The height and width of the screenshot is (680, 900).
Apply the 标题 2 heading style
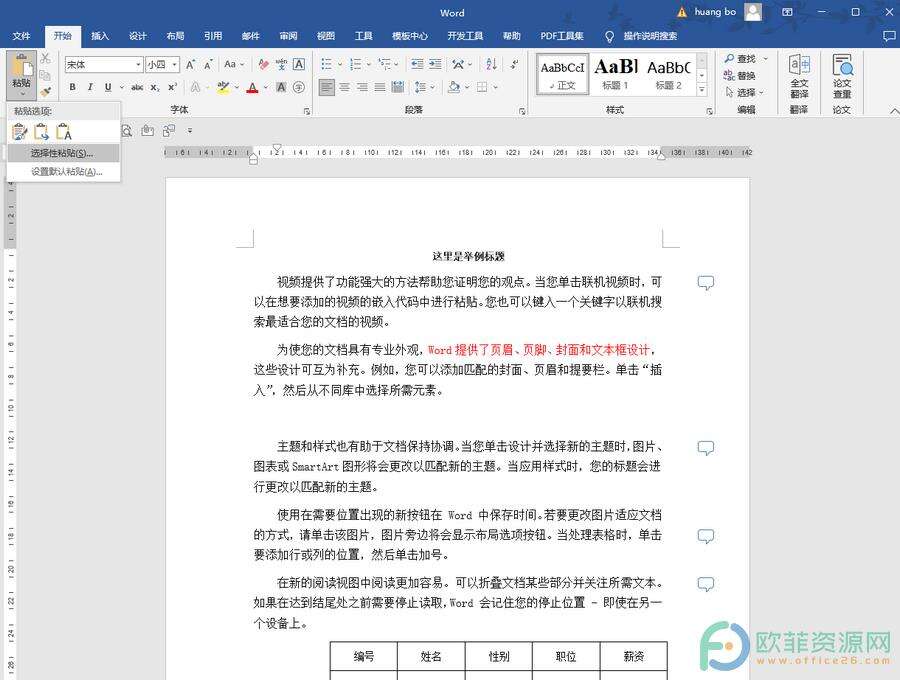click(669, 74)
